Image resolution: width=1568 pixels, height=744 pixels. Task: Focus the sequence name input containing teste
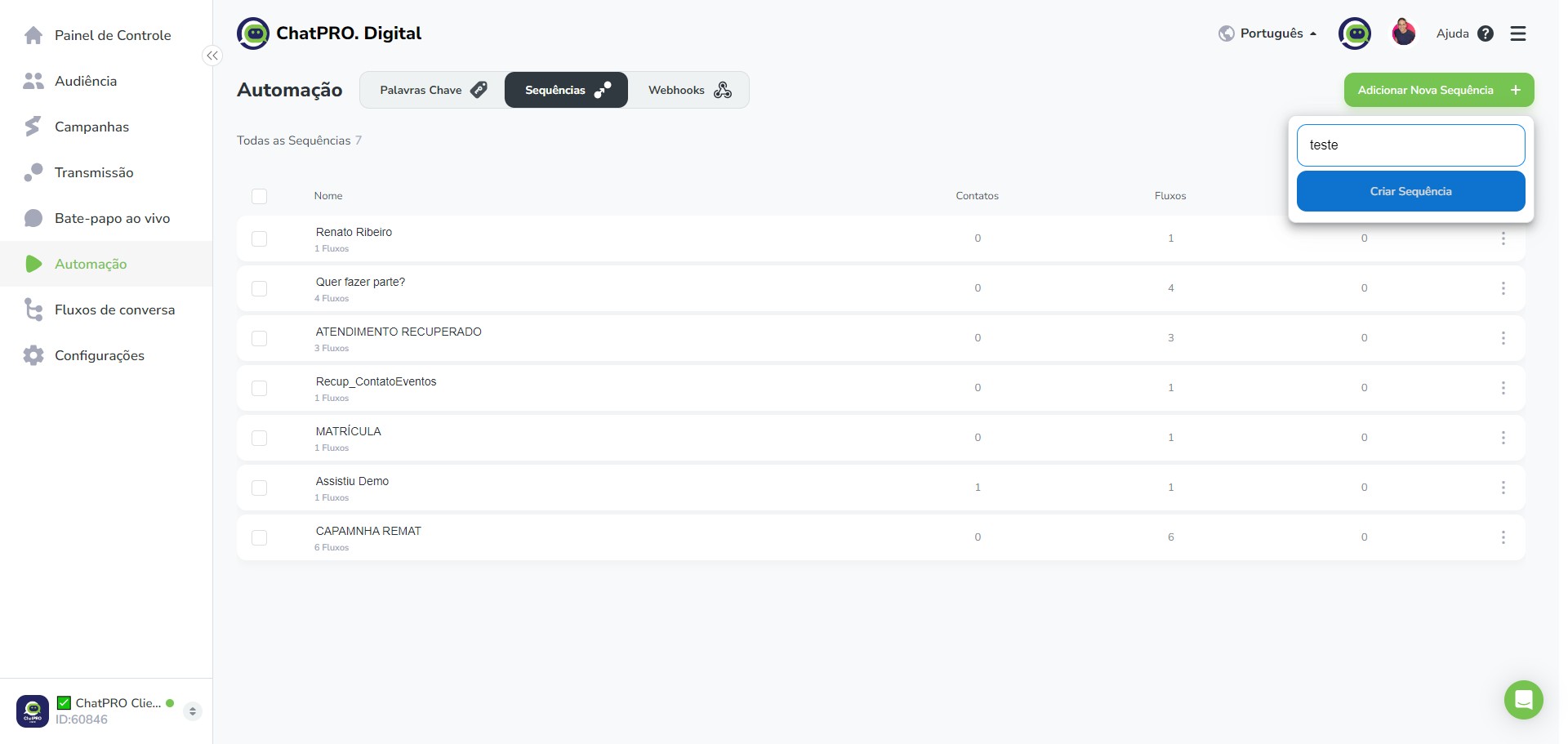(x=1410, y=145)
